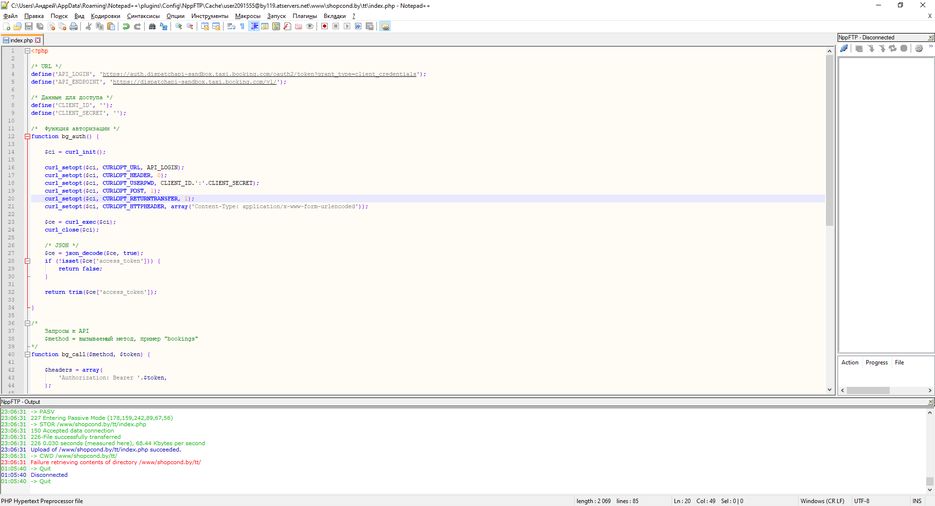Toggle file monitoring eye icon
This screenshot has width=935, height=506.
[310, 26]
